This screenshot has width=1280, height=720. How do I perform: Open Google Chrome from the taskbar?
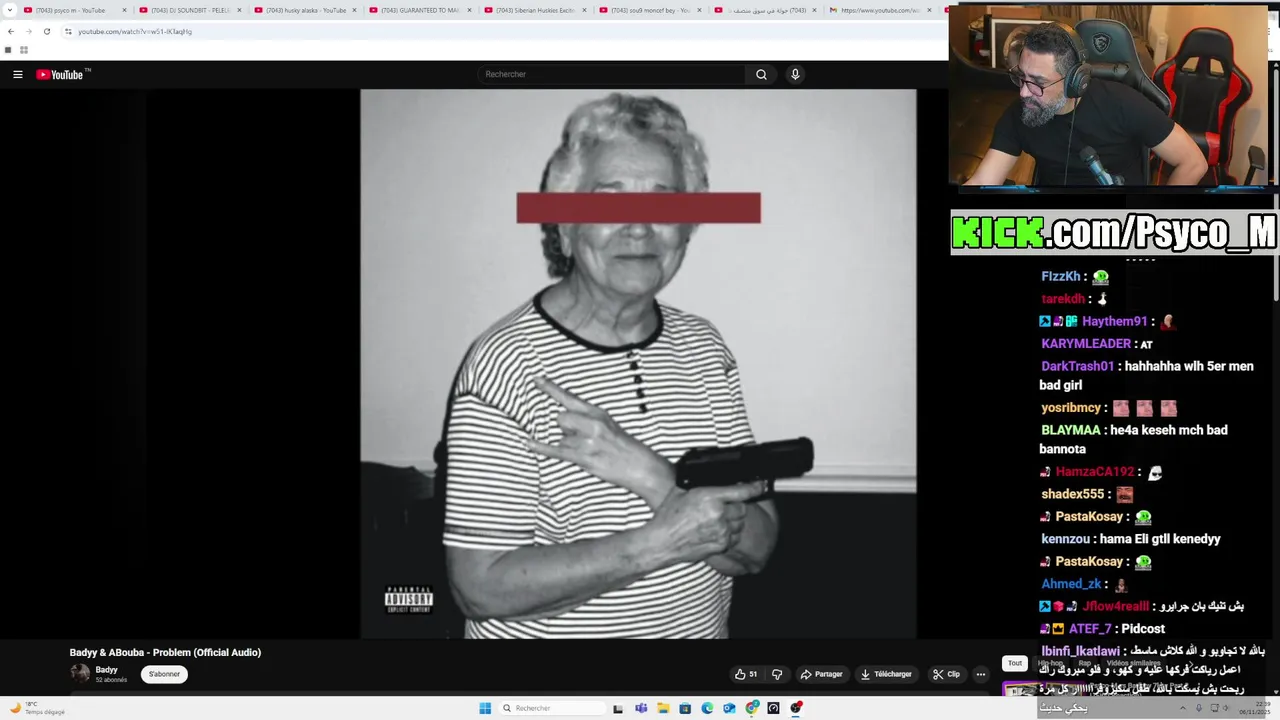[751, 708]
